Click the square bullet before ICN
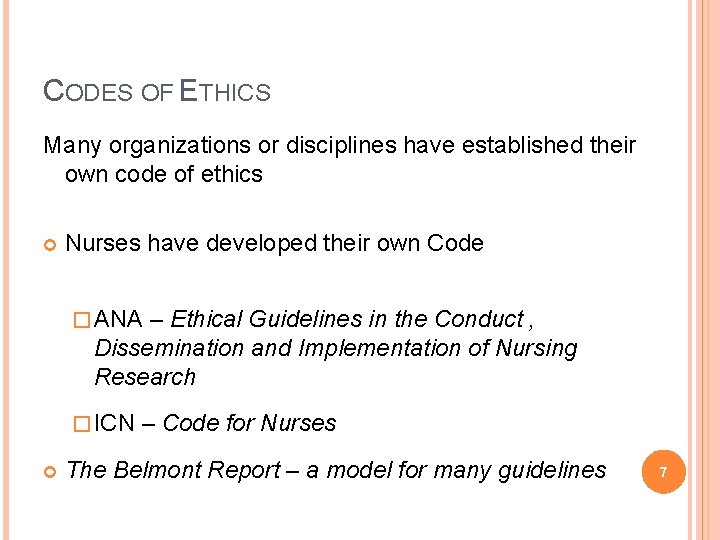The width and height of the screenshot is (720, 540). point(82,423)
